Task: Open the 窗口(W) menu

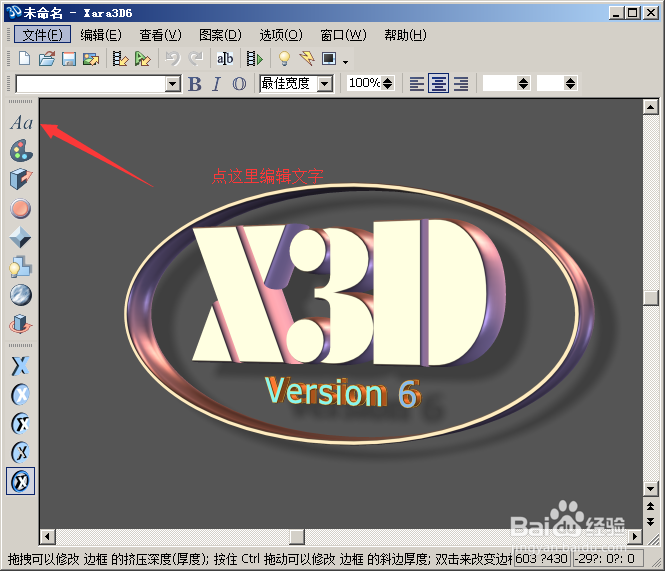Action: pos(343,35)
